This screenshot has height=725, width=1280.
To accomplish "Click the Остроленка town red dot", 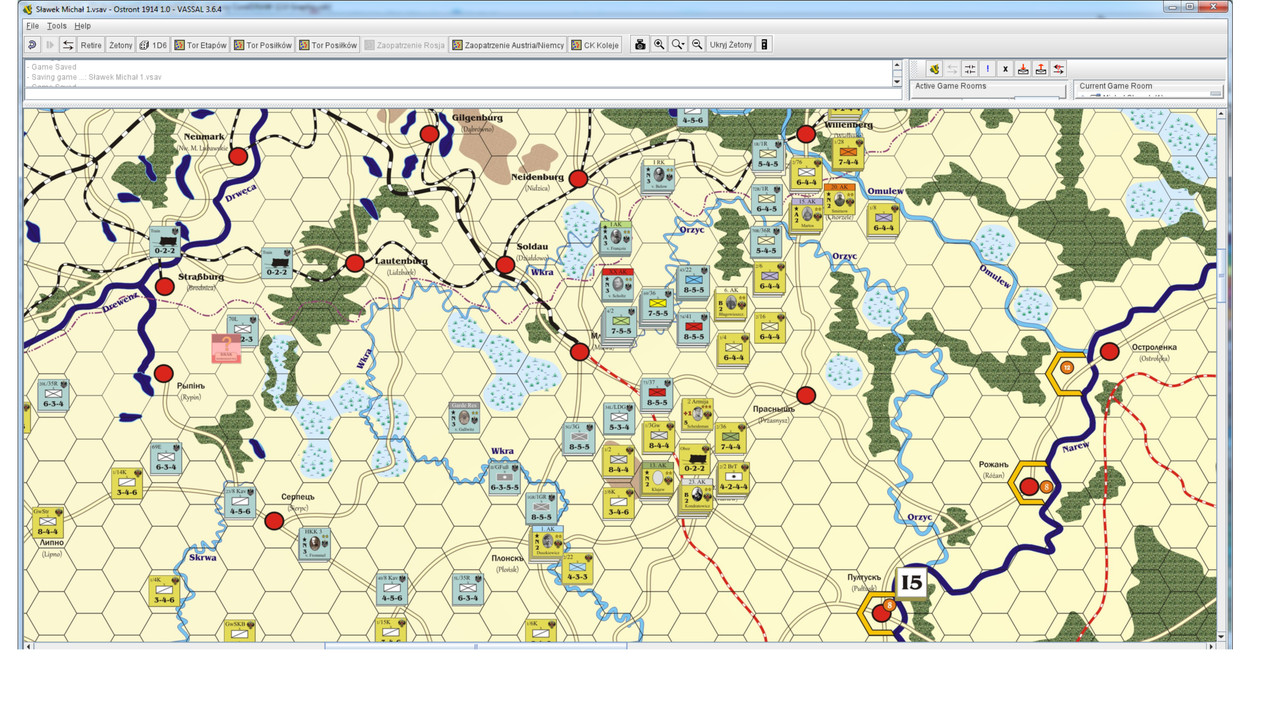I will click(1109, 351).
